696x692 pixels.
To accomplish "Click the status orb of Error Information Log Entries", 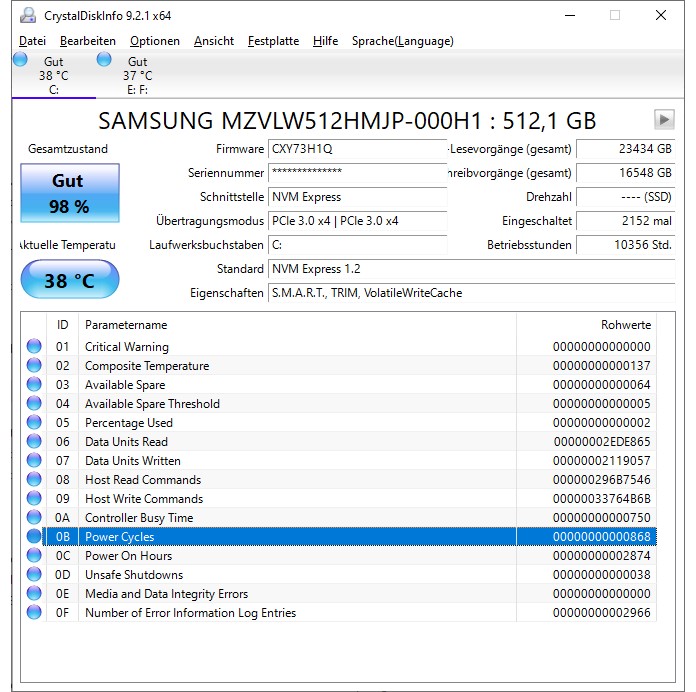I will (x=34, y=613).
